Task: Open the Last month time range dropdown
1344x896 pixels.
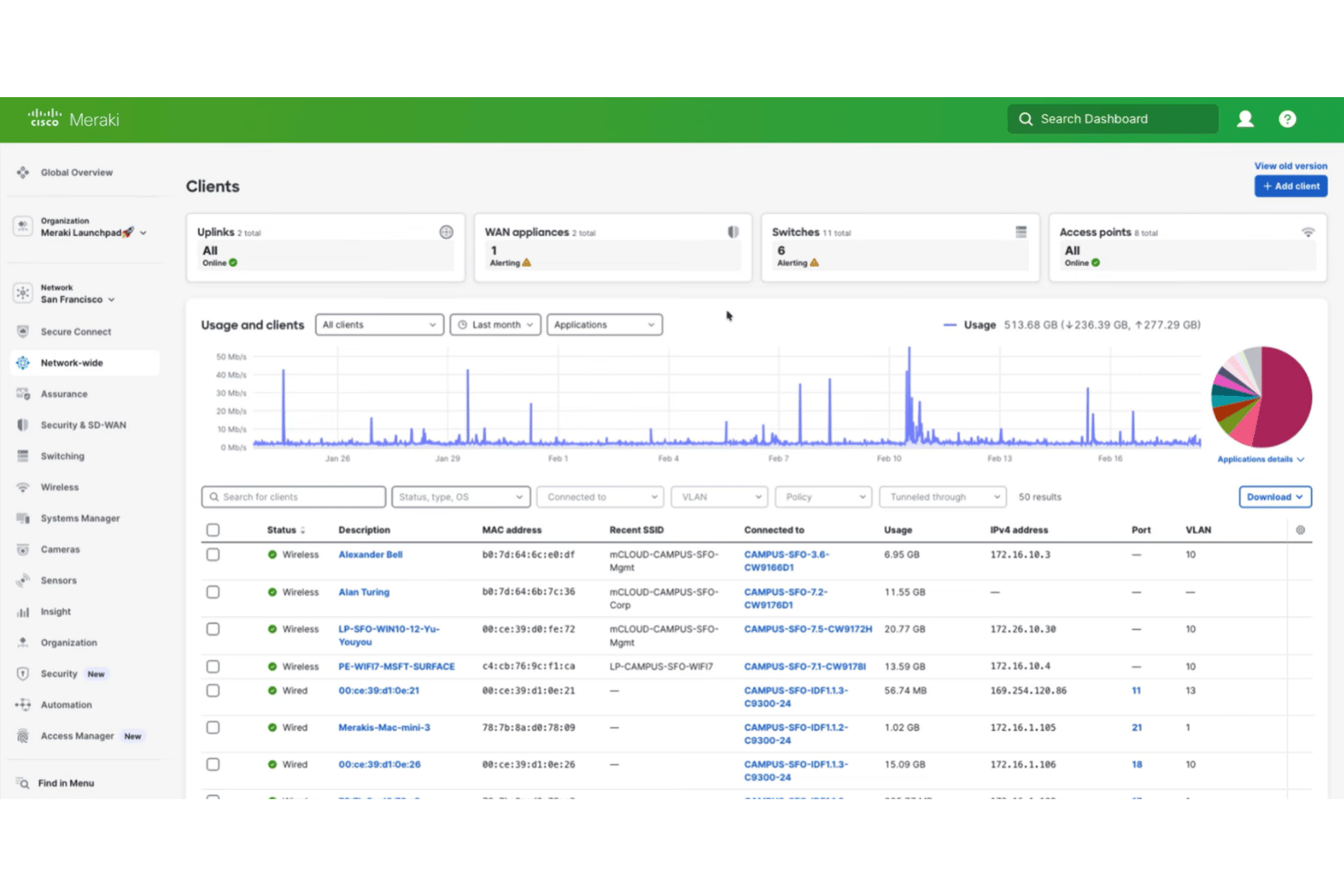Action: coord(496,325)
